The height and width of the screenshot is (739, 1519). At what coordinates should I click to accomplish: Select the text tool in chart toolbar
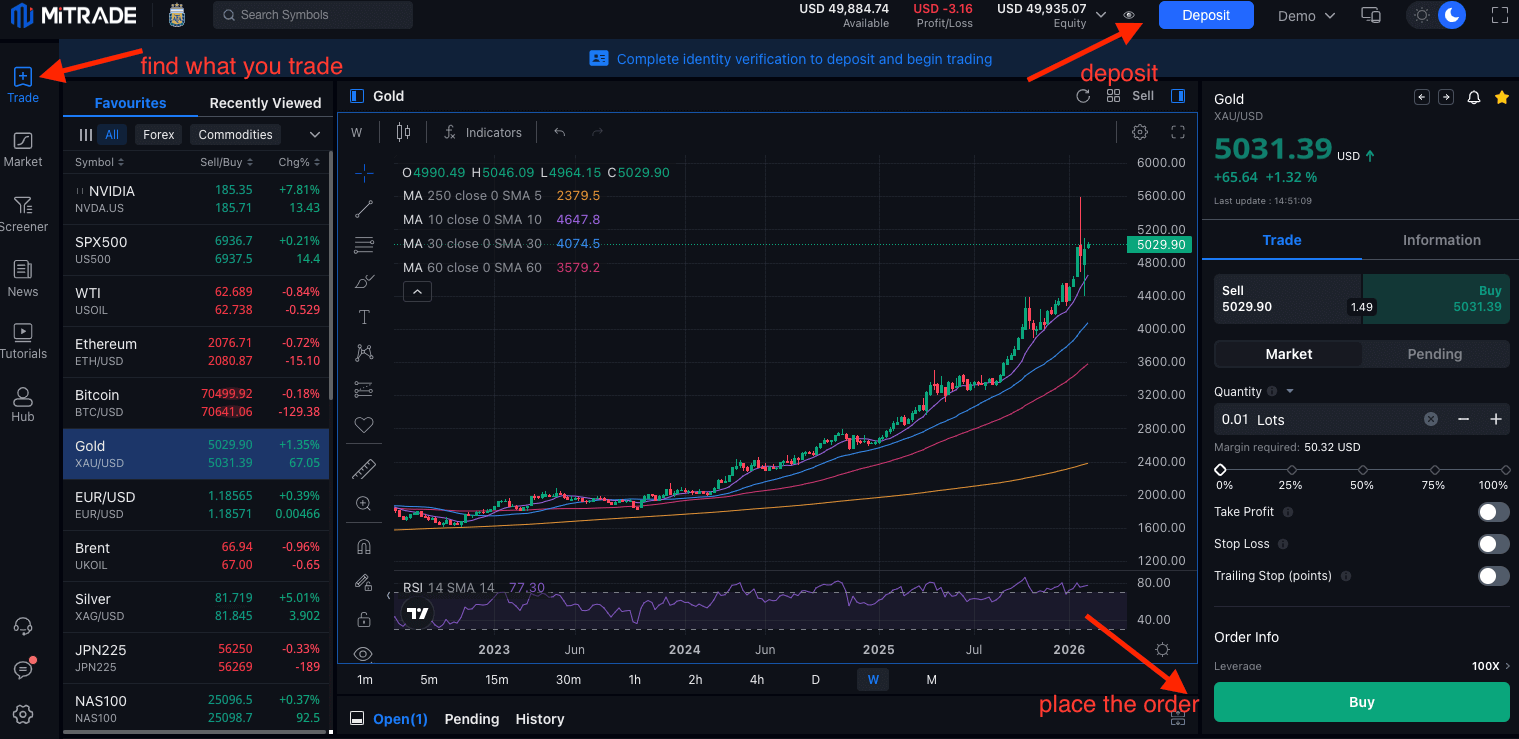point(364,317)
